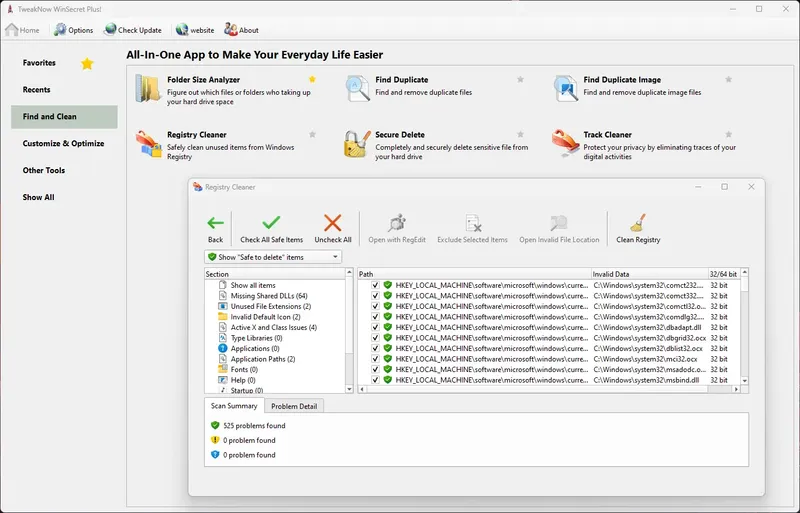Open the Folder Size Analyzer tool icon

click(148, 89)
